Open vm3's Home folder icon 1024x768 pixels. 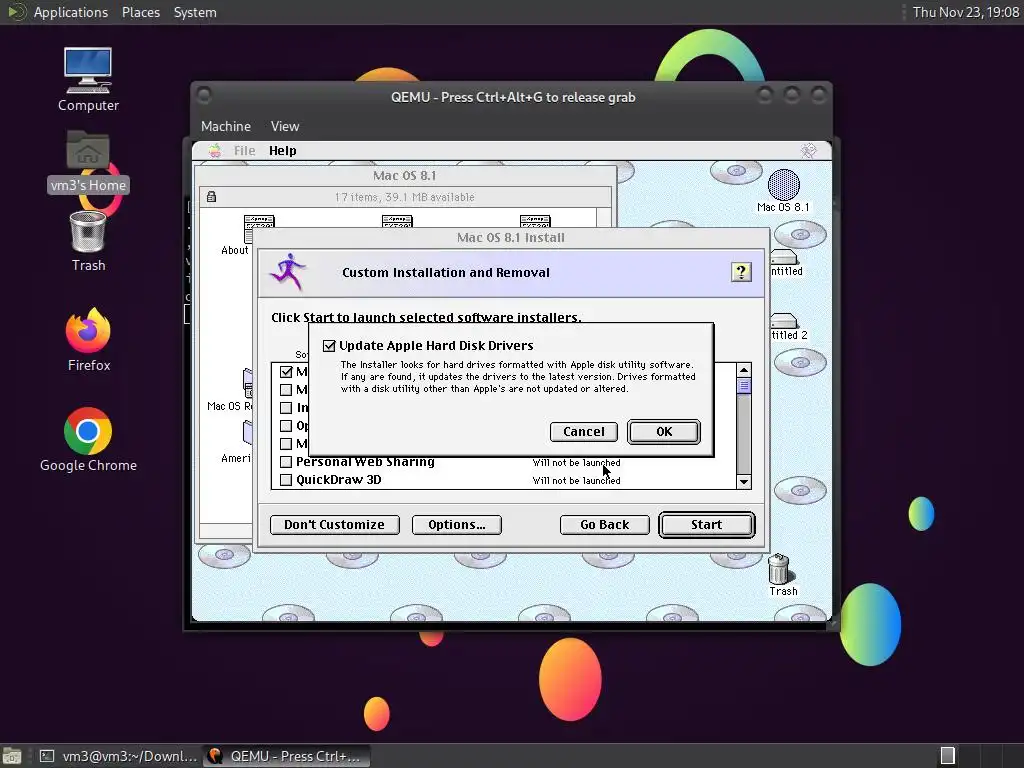pos(88,151)
